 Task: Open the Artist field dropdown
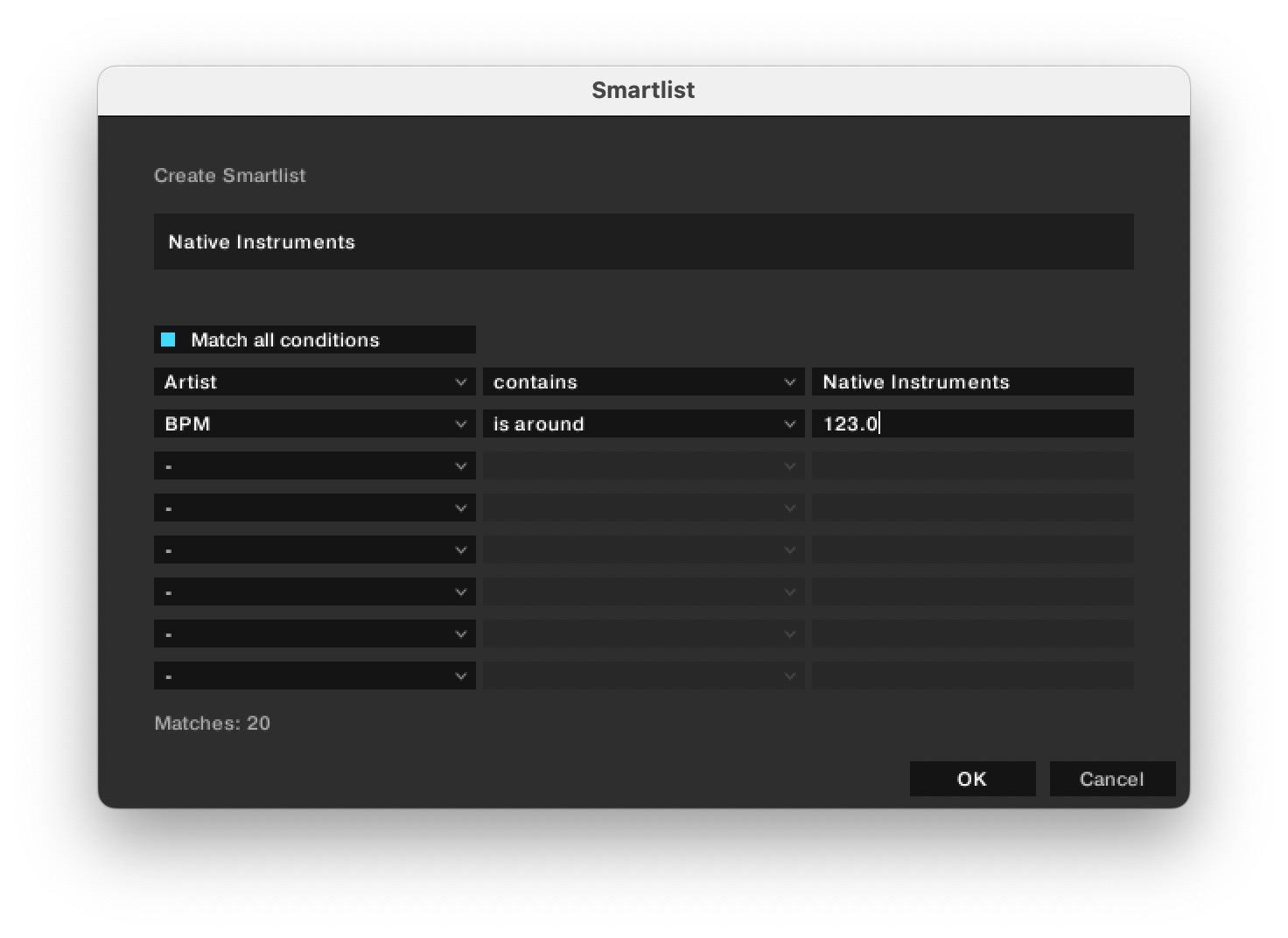(315, 381)
